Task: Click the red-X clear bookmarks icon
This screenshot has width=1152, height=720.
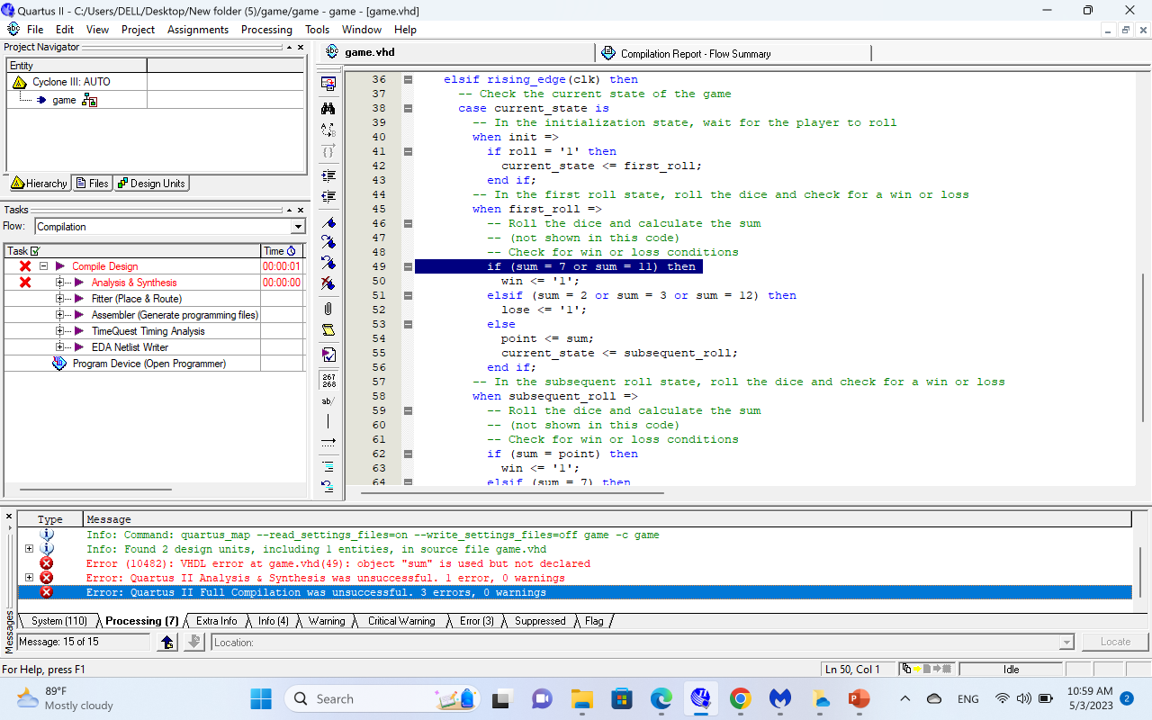Action: (328, 284)
